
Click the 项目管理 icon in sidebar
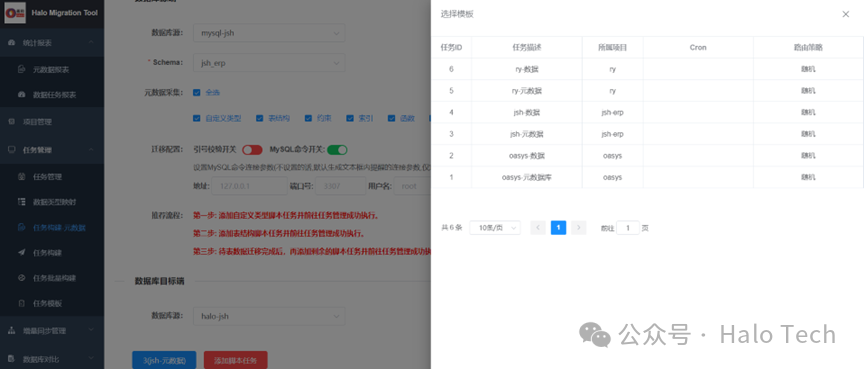click(x=12, y=122)
